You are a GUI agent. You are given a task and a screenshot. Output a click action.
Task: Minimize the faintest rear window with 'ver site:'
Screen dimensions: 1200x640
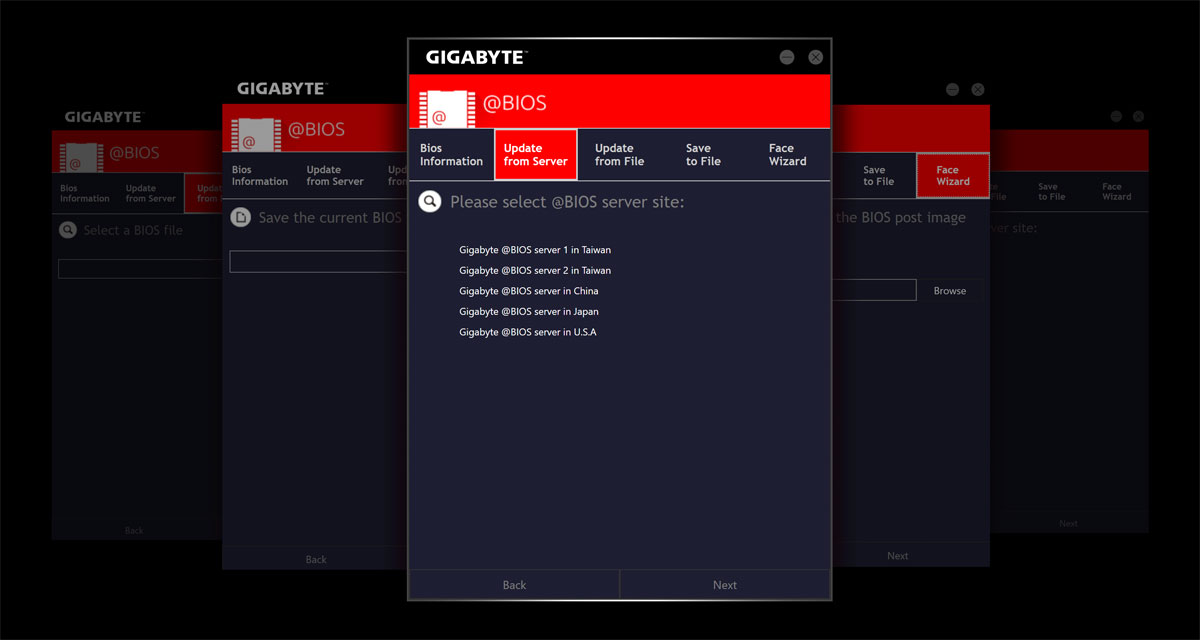[1116, 116]
